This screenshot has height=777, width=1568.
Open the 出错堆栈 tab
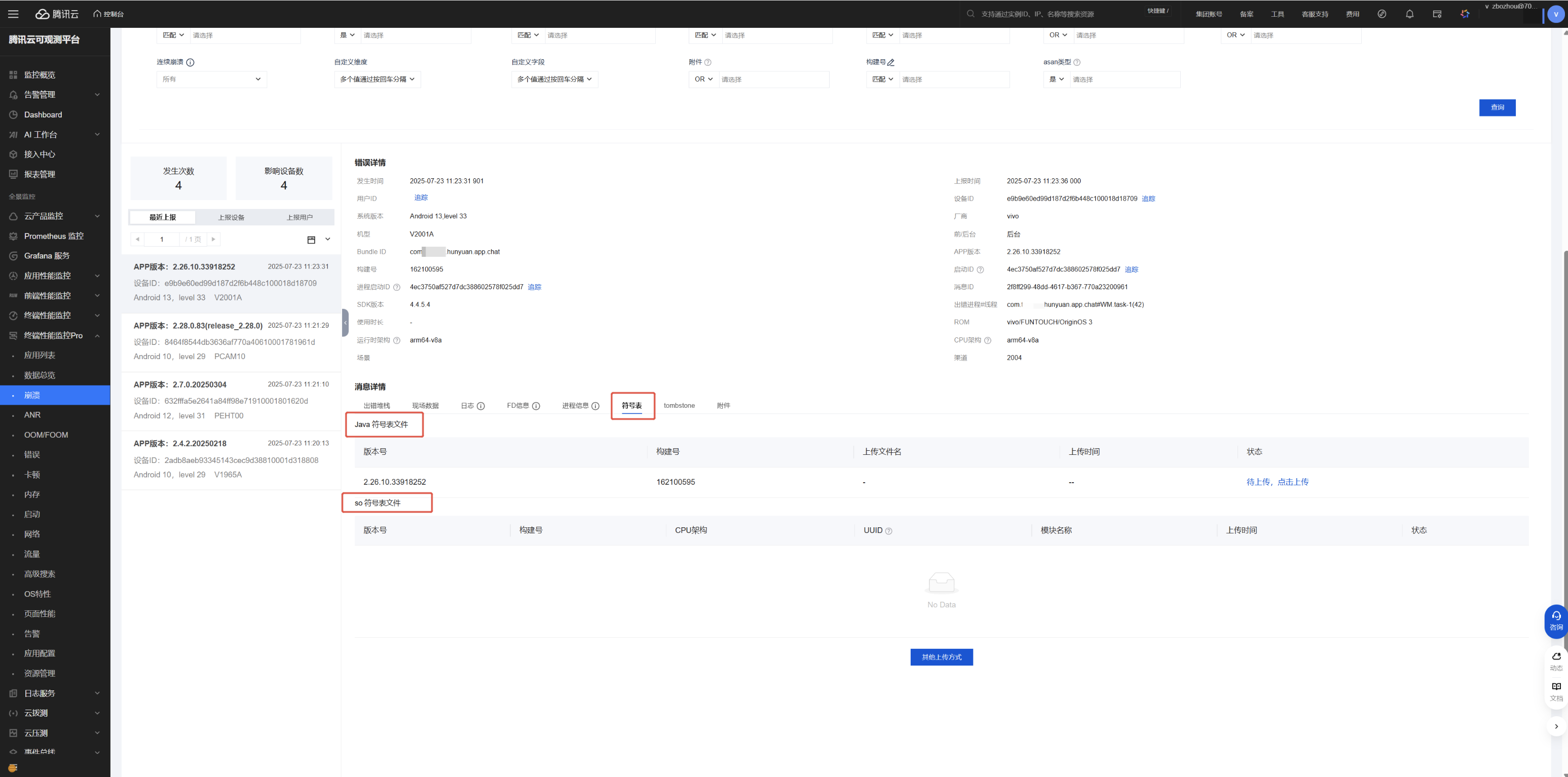pos(376,405)
